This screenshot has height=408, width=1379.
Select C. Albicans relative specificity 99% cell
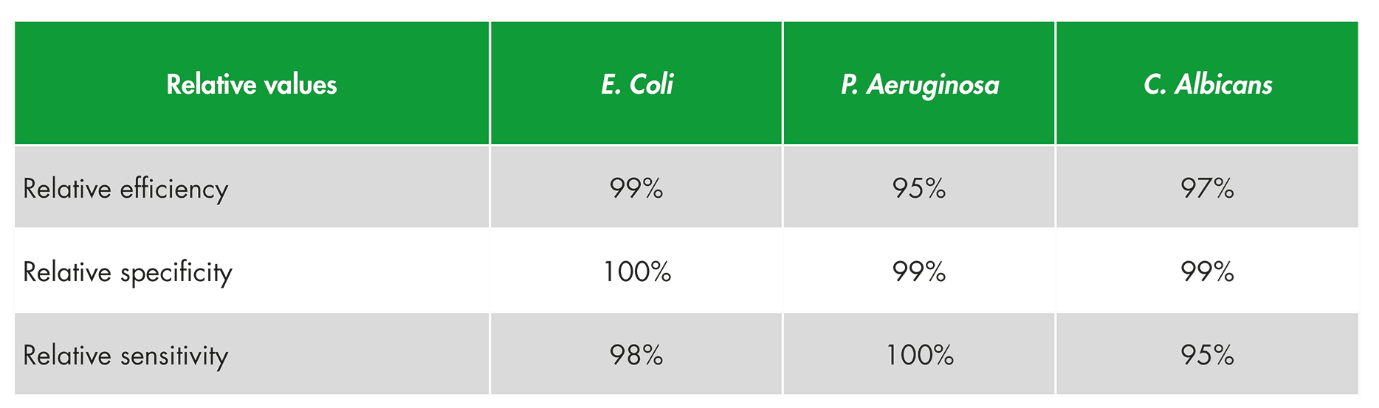pyautogui.click(x=1207, y=272)
